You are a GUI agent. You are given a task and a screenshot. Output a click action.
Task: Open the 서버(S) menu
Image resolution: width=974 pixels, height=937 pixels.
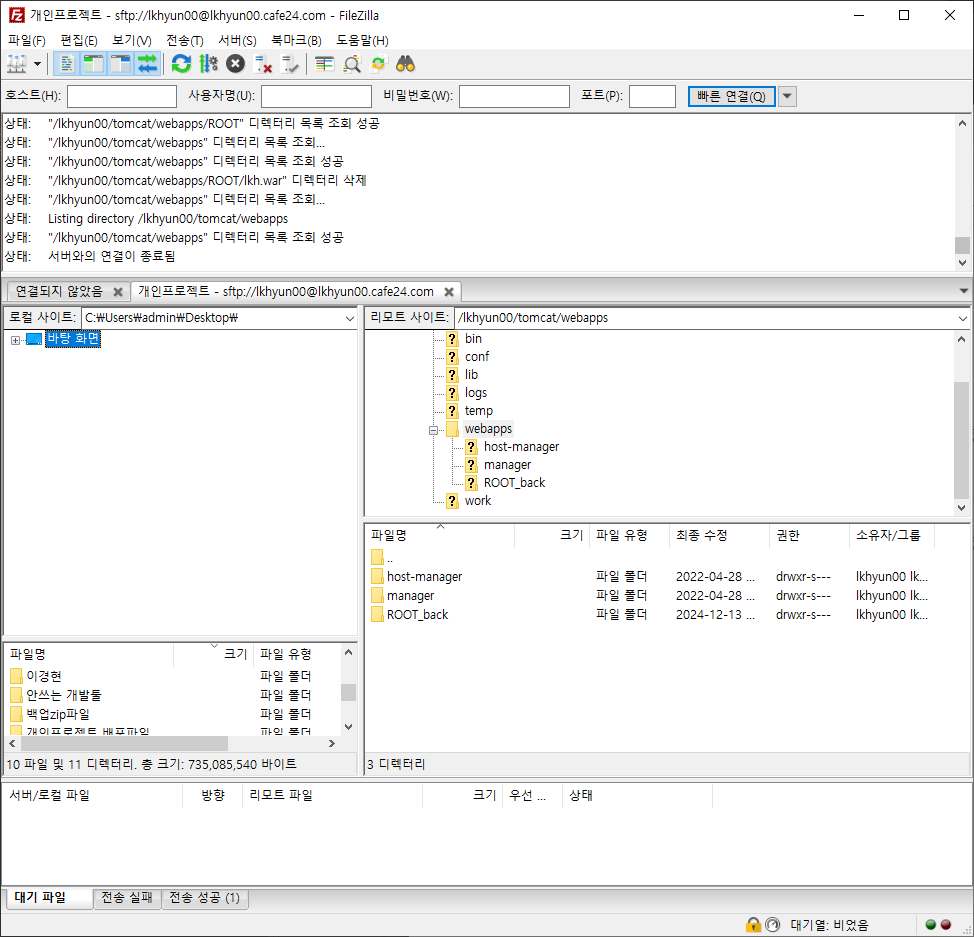[x=237, y=40]
